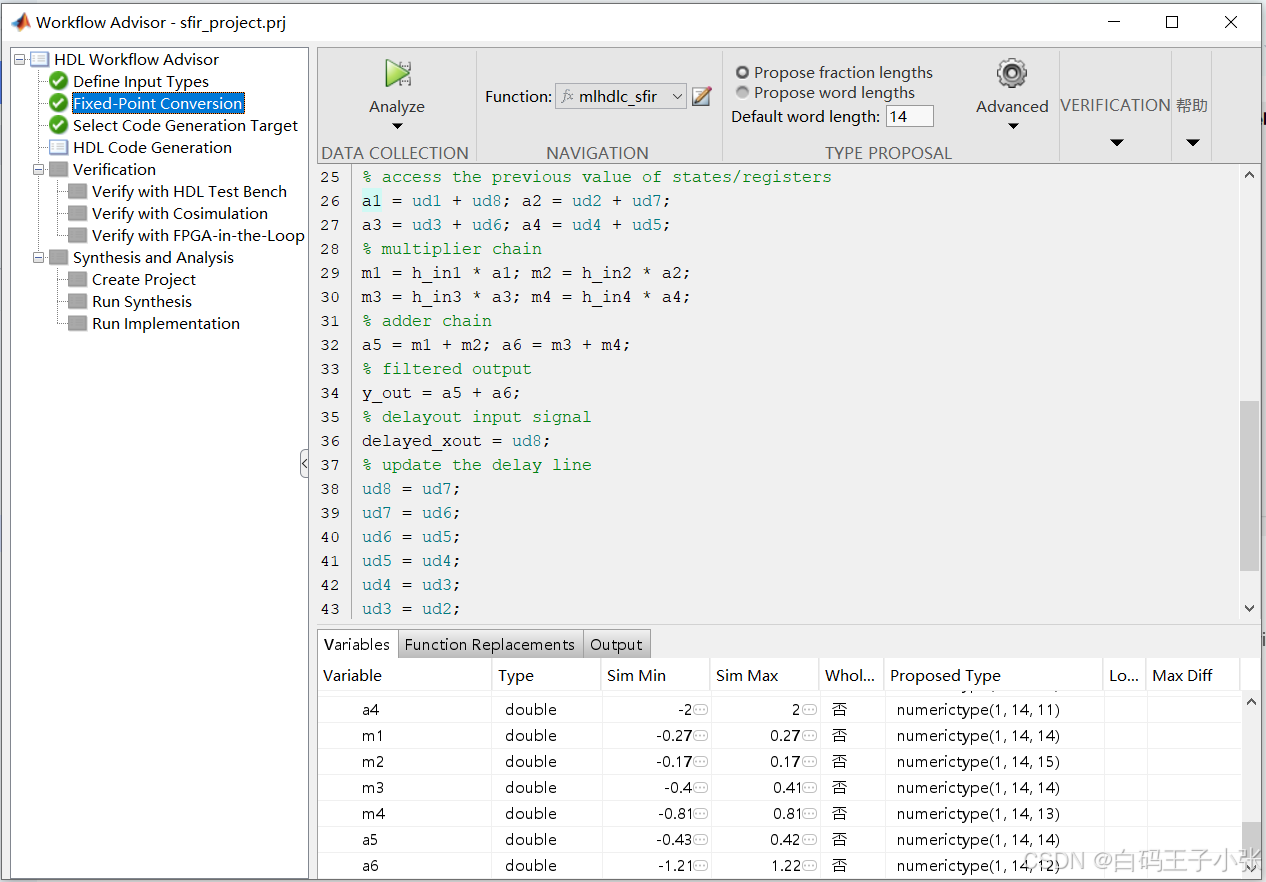Click the Default word length input field
The width and height of the screenshot is (1266, 882).
pos(909,116)
